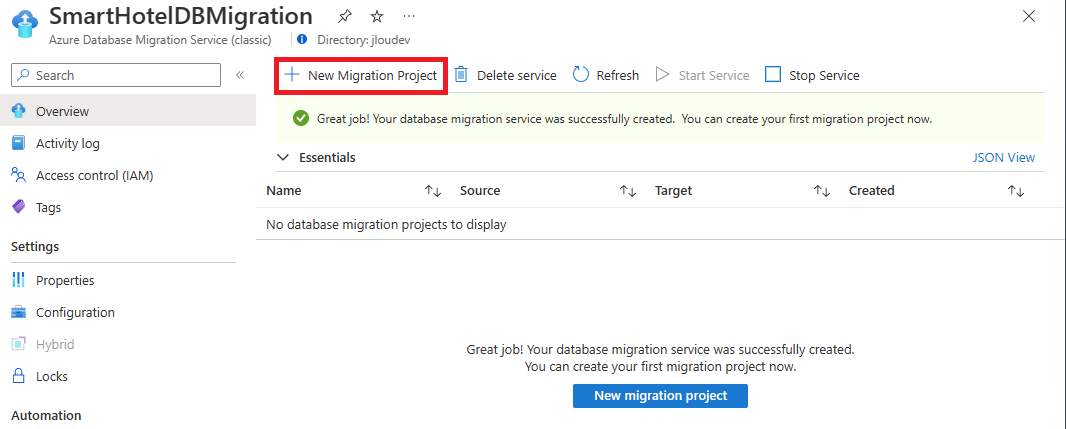
Task: Sort projects by Created column arrows
Action: pos(1016,191)
